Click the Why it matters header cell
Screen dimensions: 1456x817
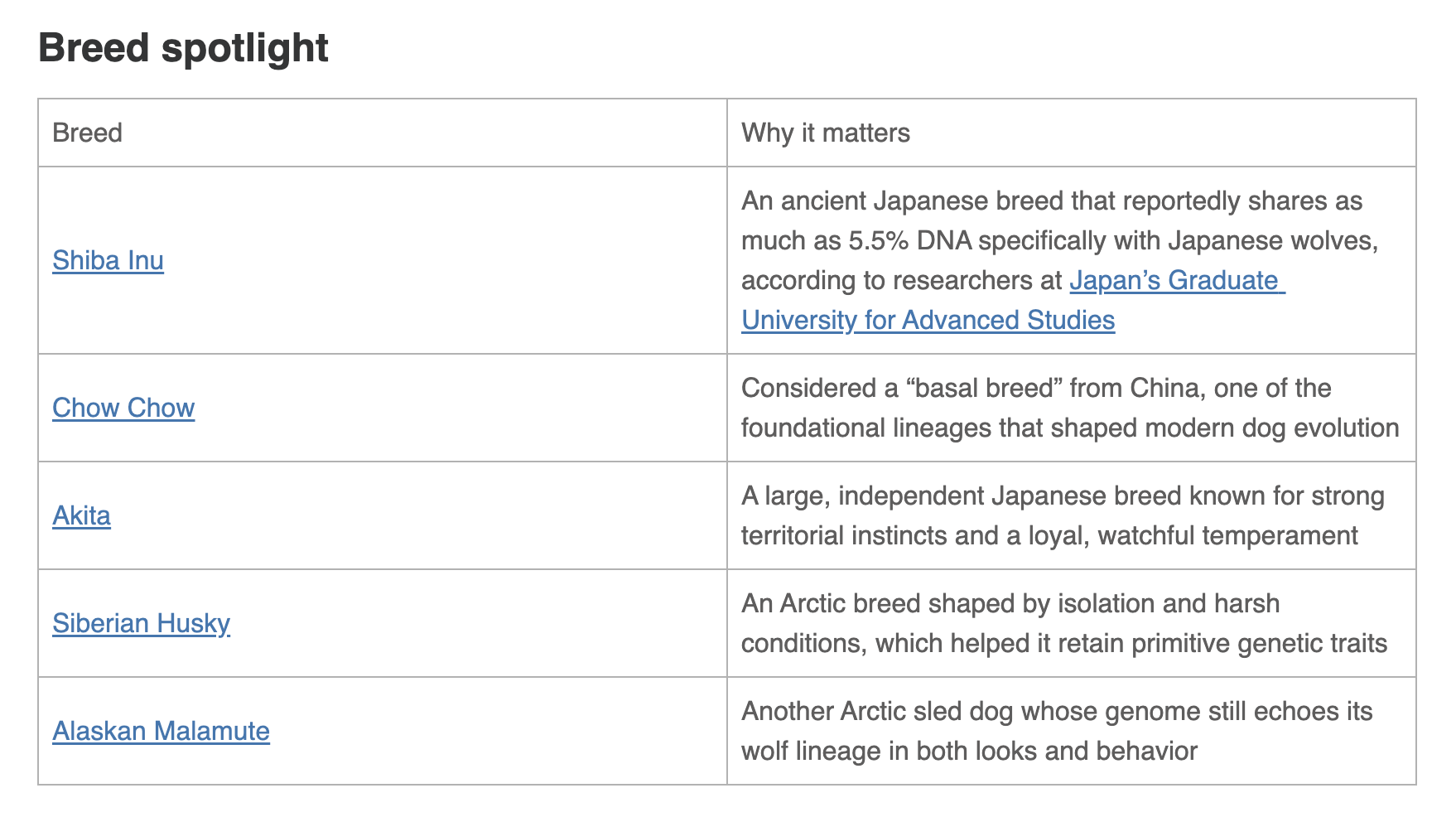pos(1072,133)
